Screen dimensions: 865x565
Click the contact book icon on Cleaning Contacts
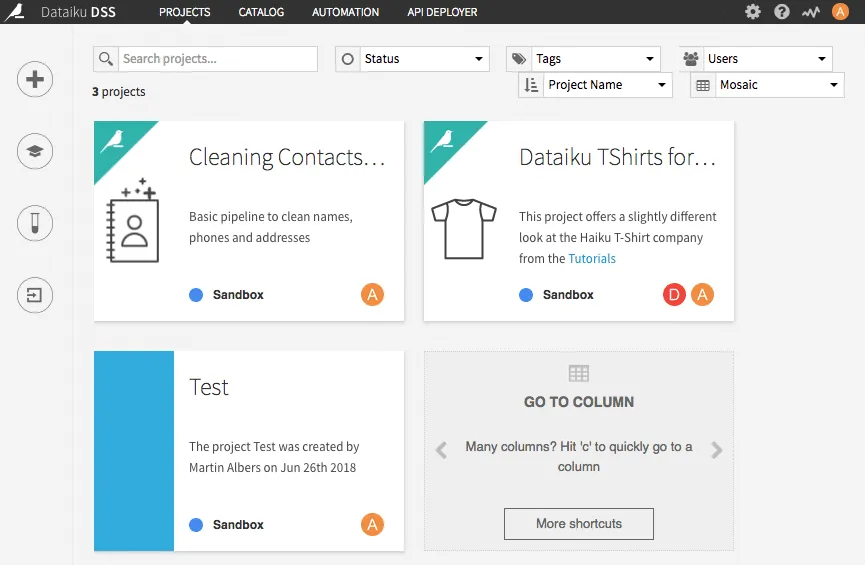coord(132,221)
